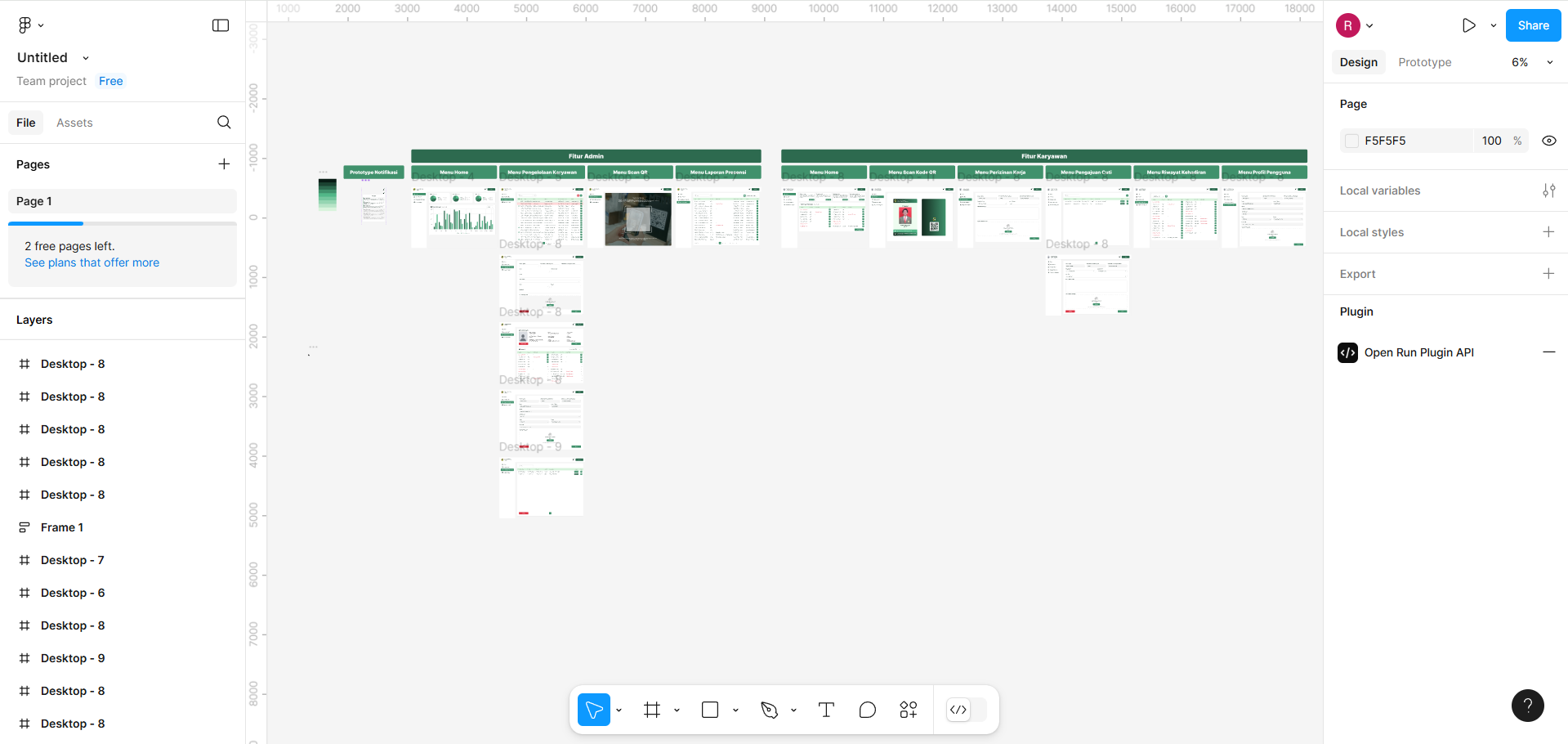Open Local variables settings icon
The width and height of the screenshot is (1568, 744).
point(1548,190)
